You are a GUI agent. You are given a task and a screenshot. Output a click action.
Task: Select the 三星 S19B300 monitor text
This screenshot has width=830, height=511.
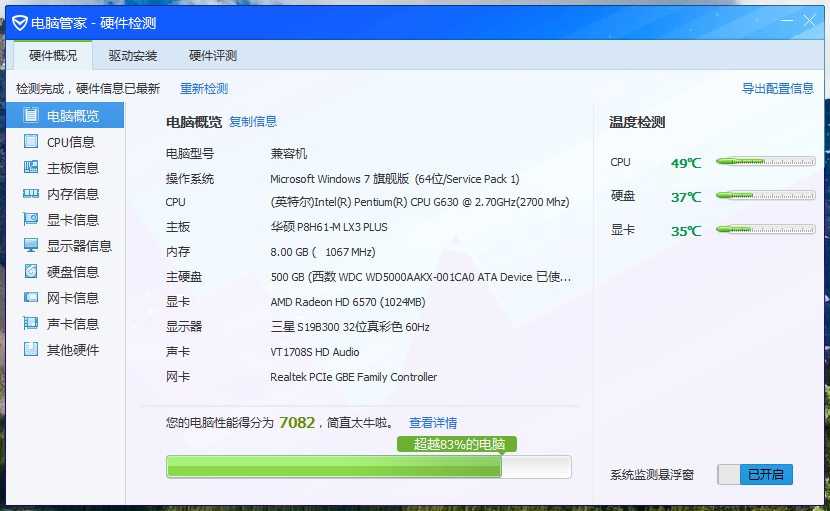click(350, 327)
